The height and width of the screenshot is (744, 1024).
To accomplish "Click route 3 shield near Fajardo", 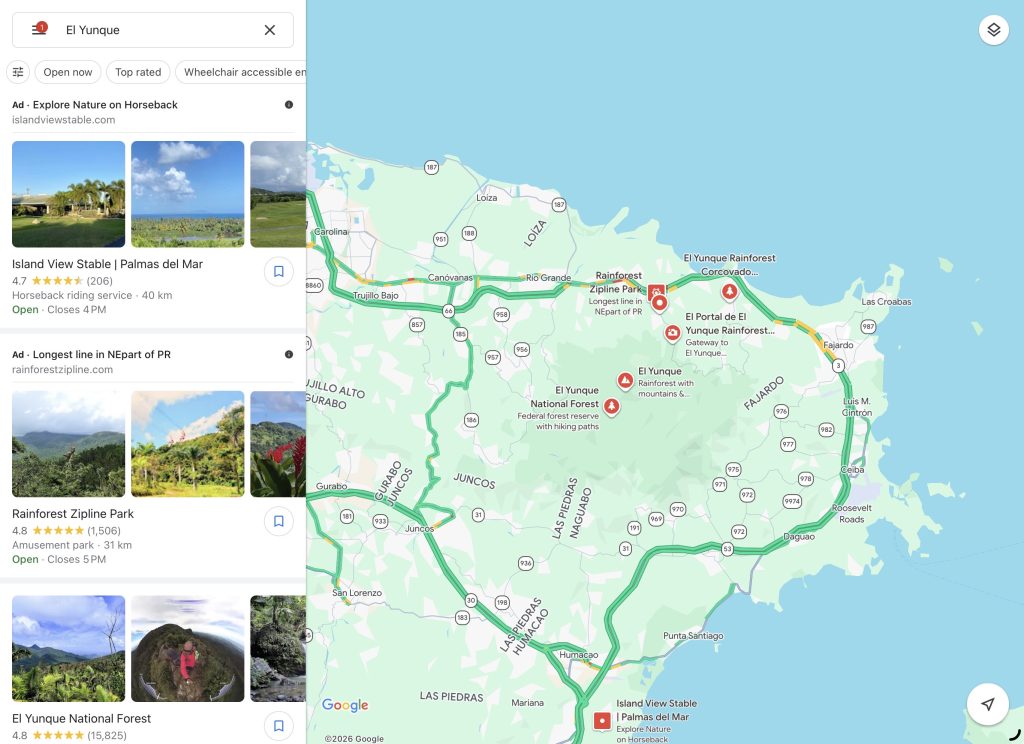I will 839,365.
